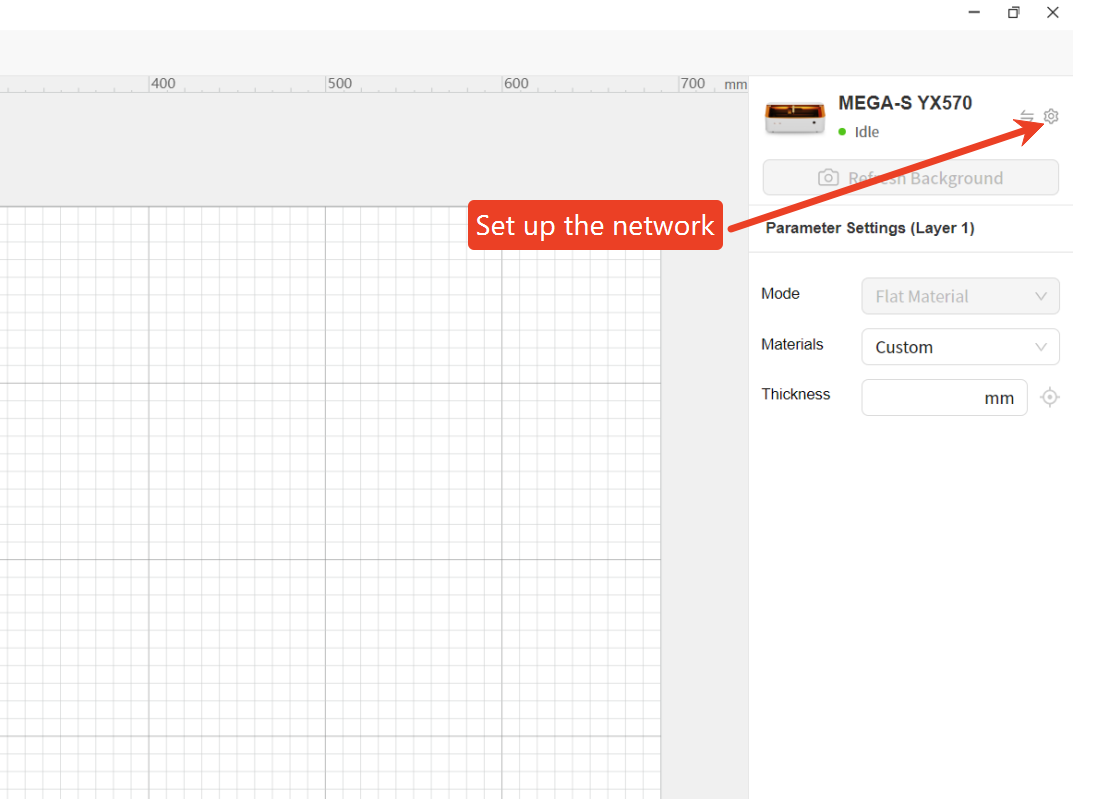This screenshot has width=1106, height=799.
Task: Click the mm unit label on ruler
Action: click(x=735, y=85)
